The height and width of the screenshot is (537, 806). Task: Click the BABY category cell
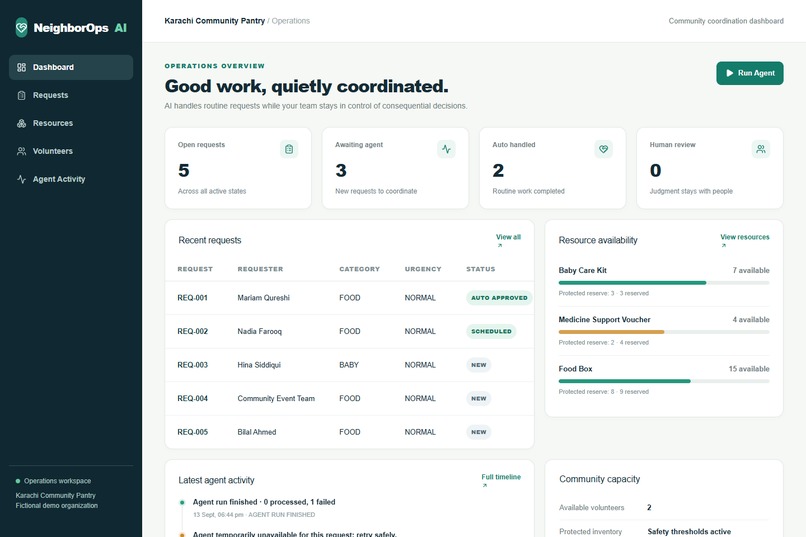[x=349, y=365]
